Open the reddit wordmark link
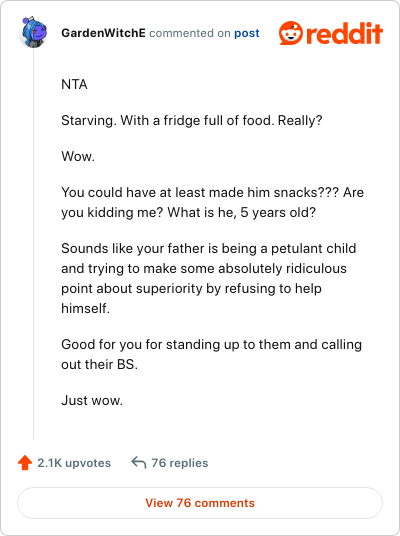Viewport: 400px width, 536px height. (344, 33)
